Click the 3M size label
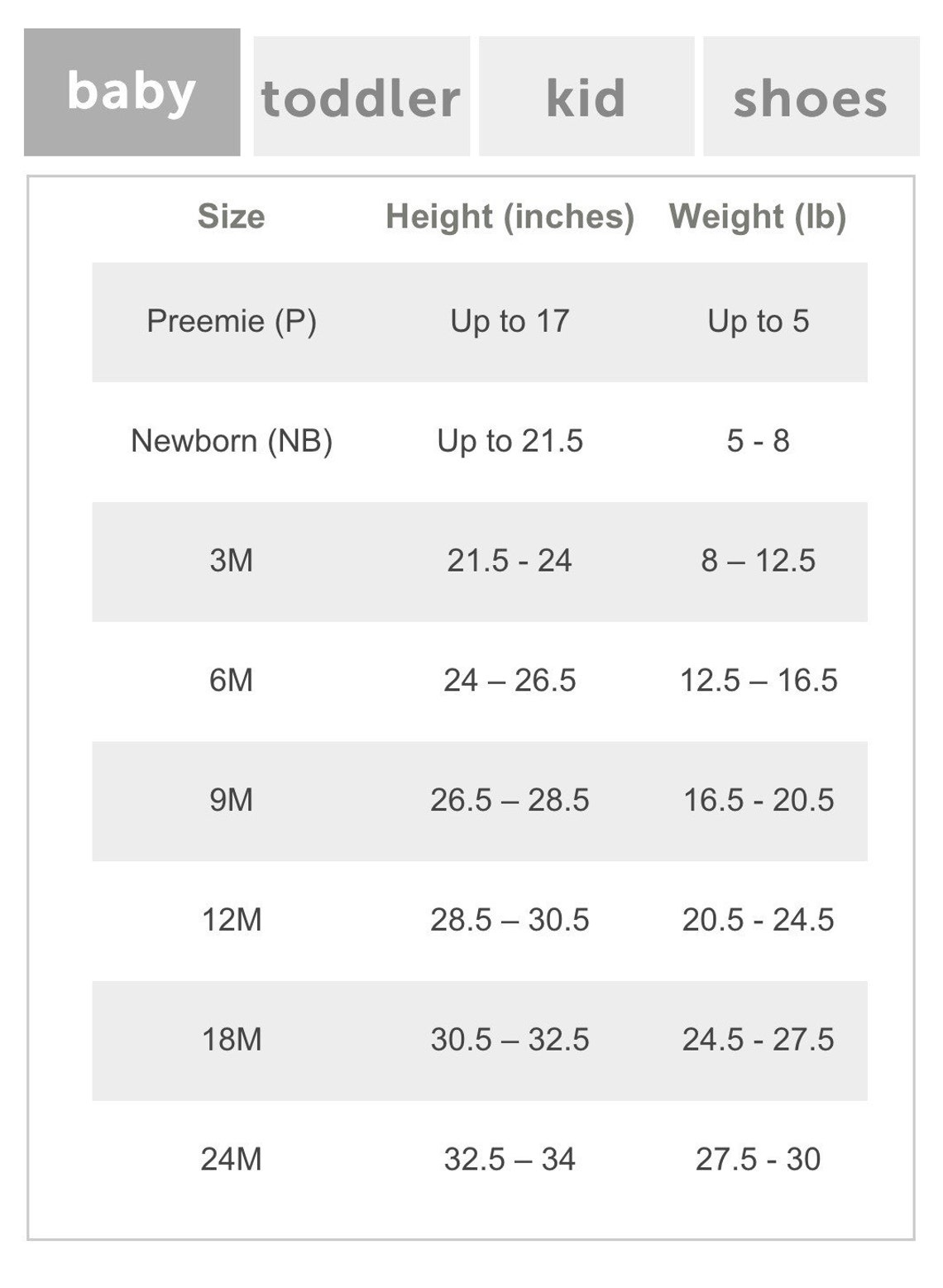This screenshot has height=1288, width=943. (x=232, y=561)
